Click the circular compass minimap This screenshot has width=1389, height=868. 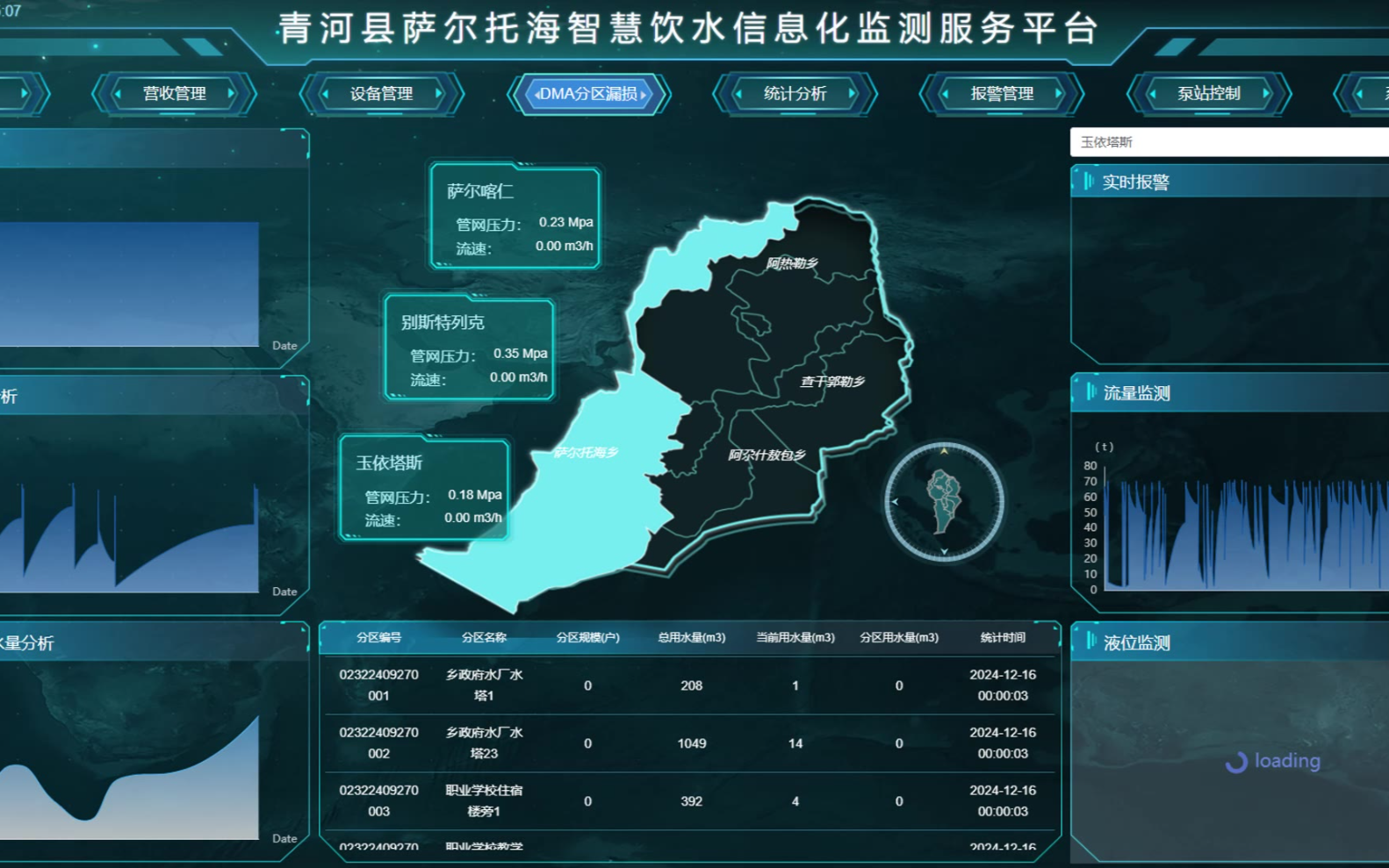944,501
